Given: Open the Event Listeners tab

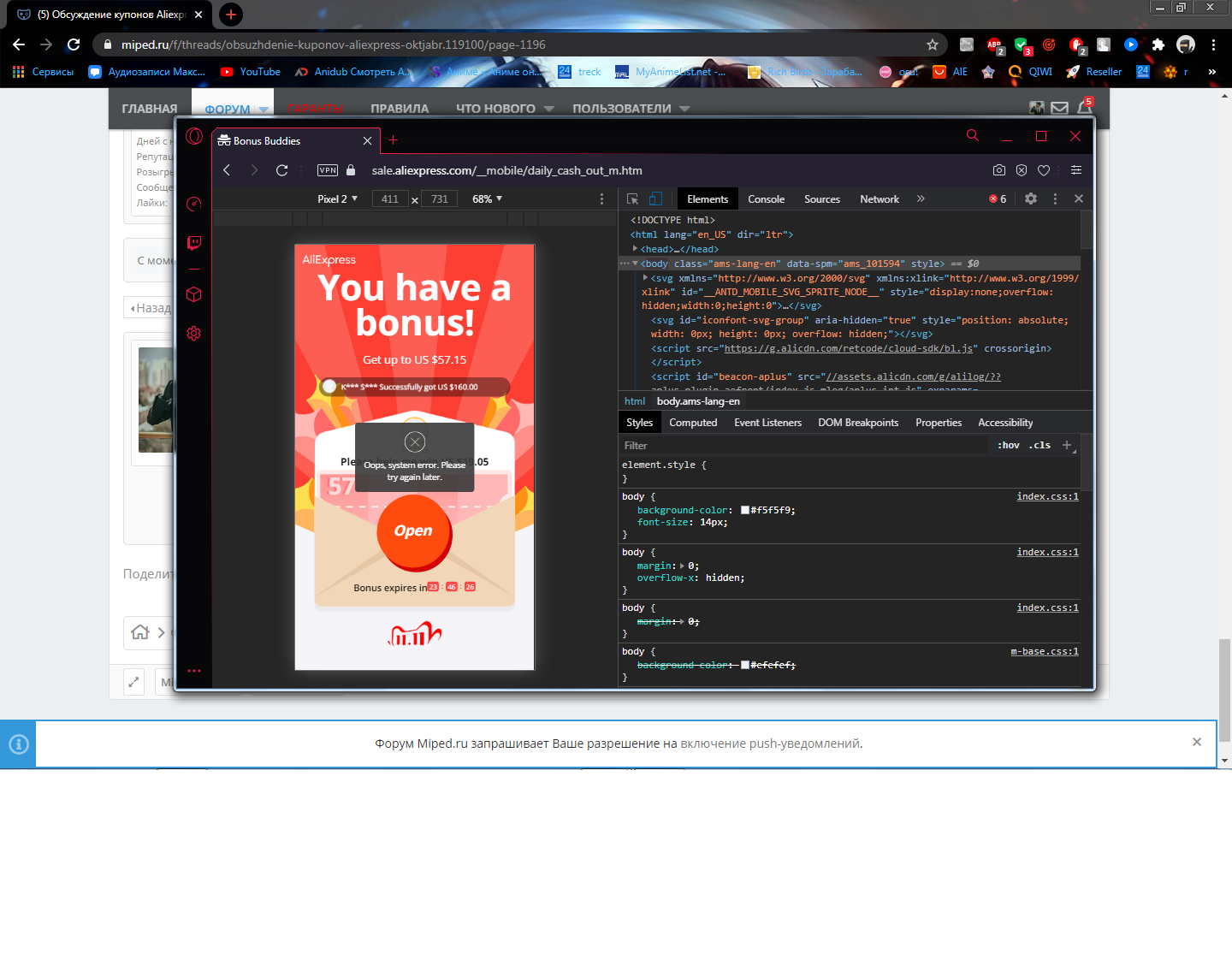Looking at the screenshot, I should click(767, 423).
